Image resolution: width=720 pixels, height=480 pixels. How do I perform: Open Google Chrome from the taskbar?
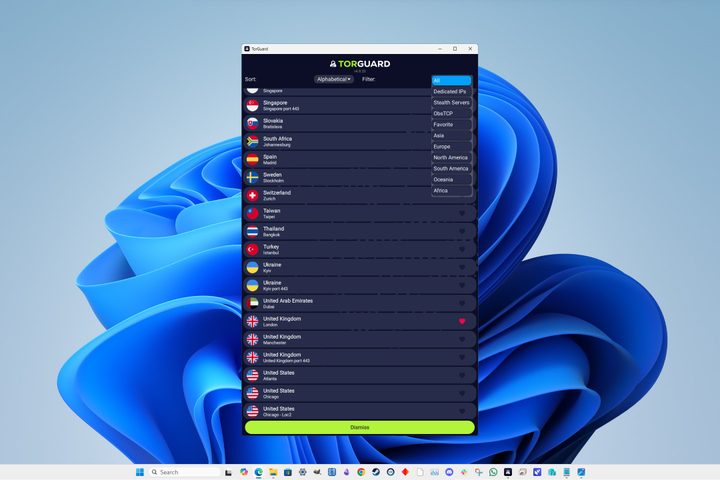[x=361, y=472]
